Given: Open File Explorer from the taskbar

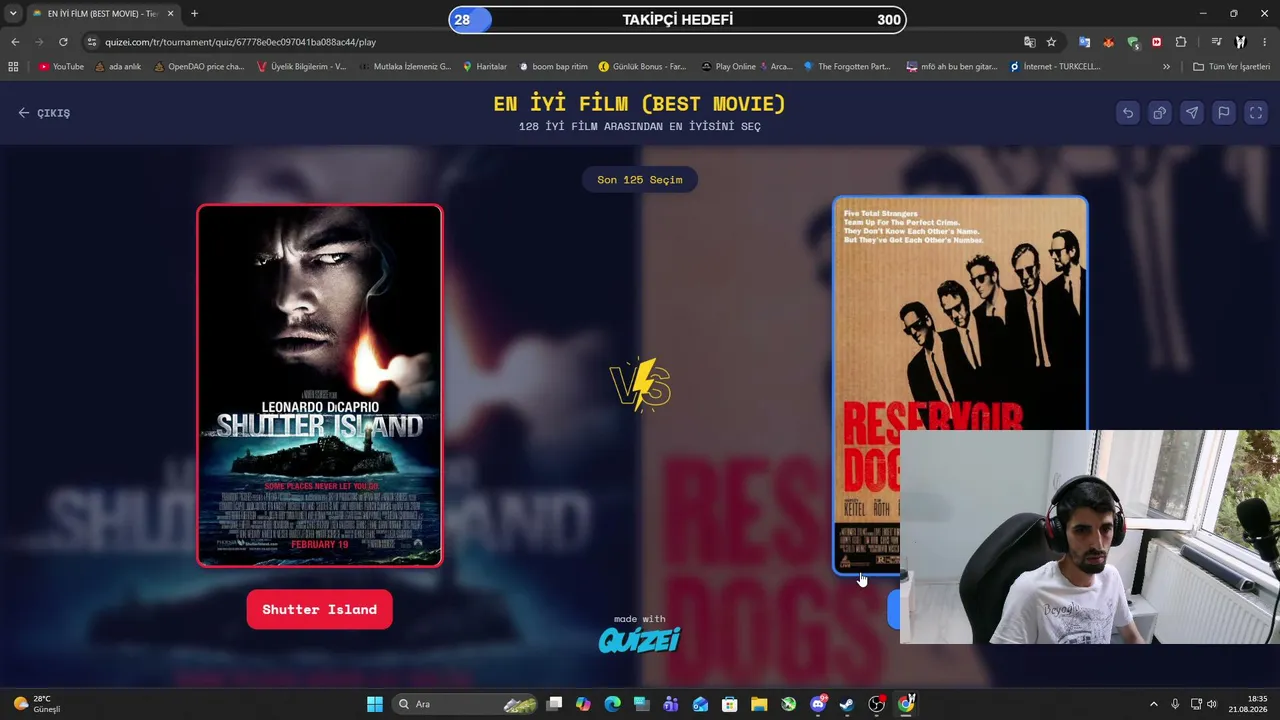Looking at the screenshot, I should 759,704.
